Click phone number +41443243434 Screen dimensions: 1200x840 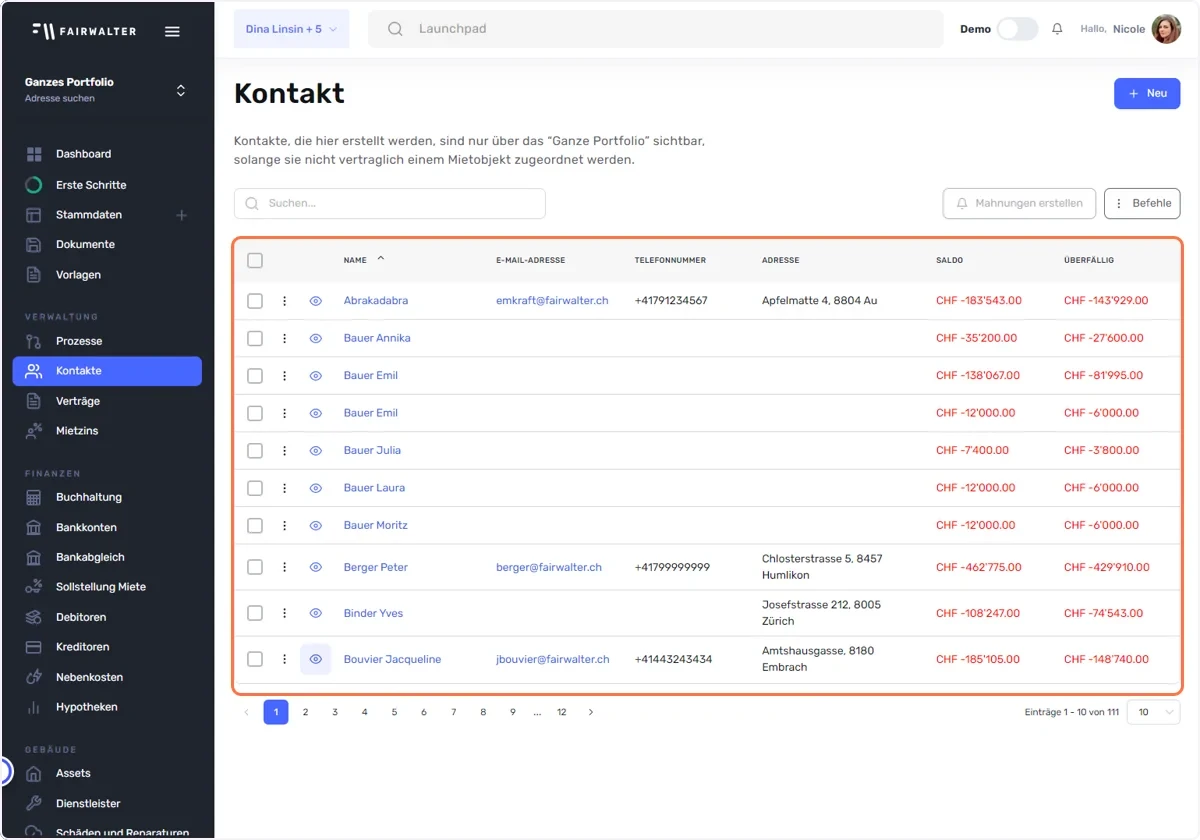pyautogui.click(x=674, y=659)
